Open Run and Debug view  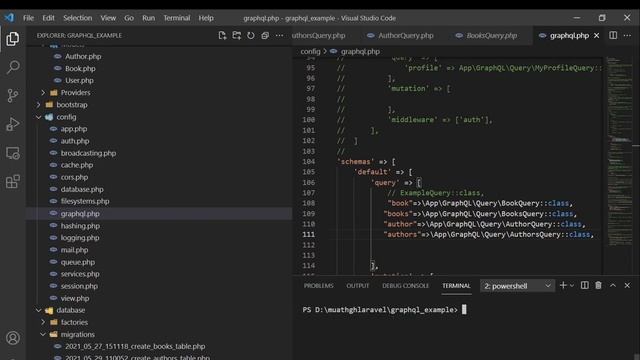(x=13, y=124)
